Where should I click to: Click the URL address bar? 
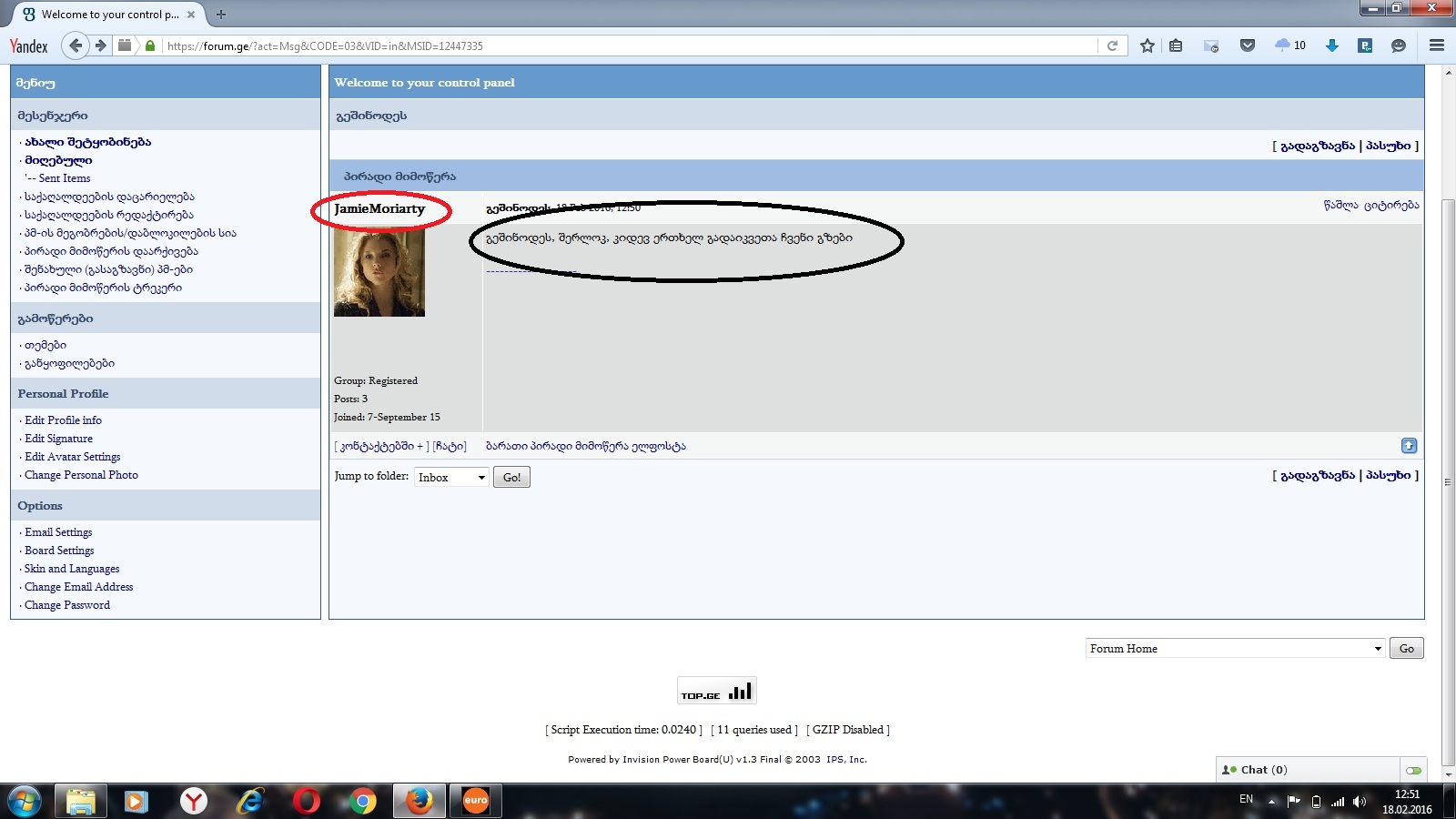(628, 45)
